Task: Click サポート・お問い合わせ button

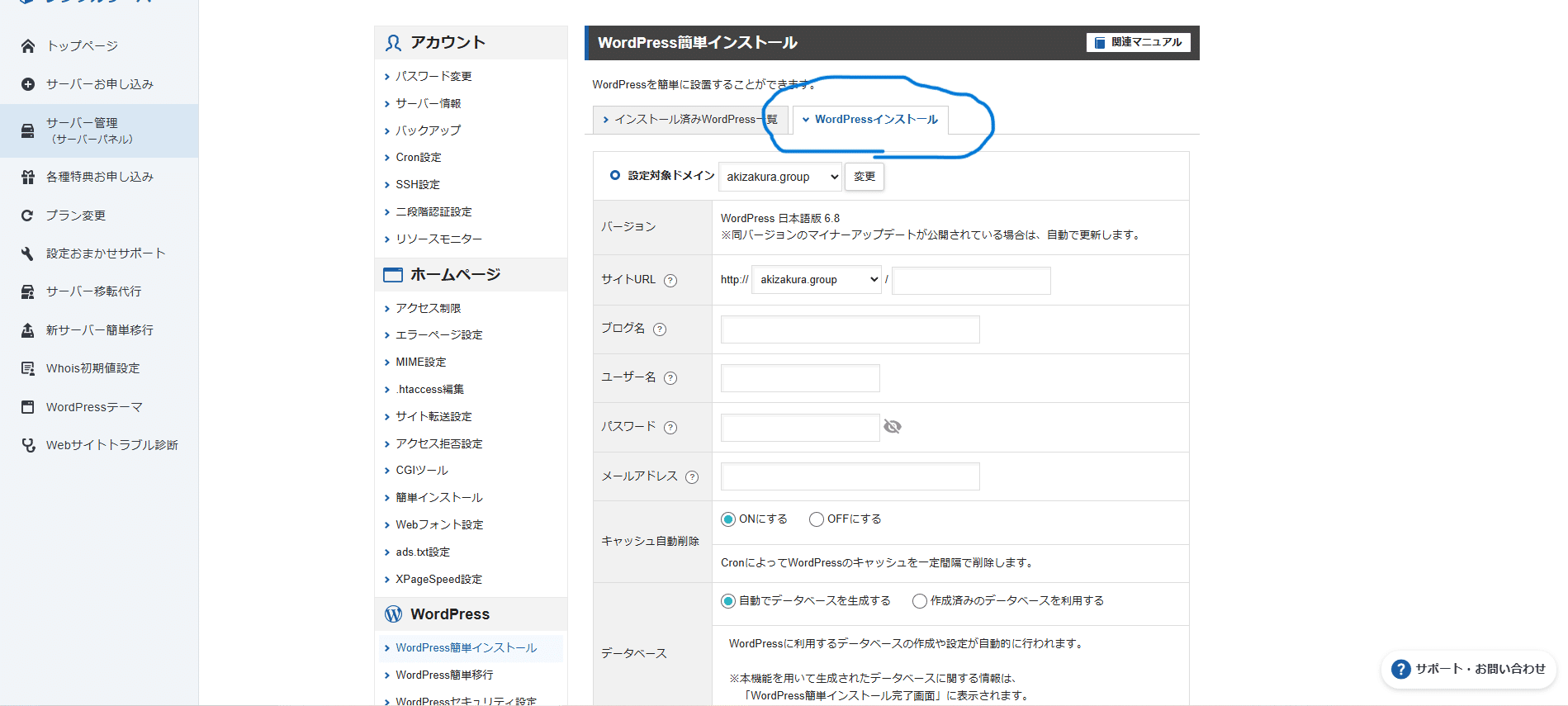Action: 1469,670
